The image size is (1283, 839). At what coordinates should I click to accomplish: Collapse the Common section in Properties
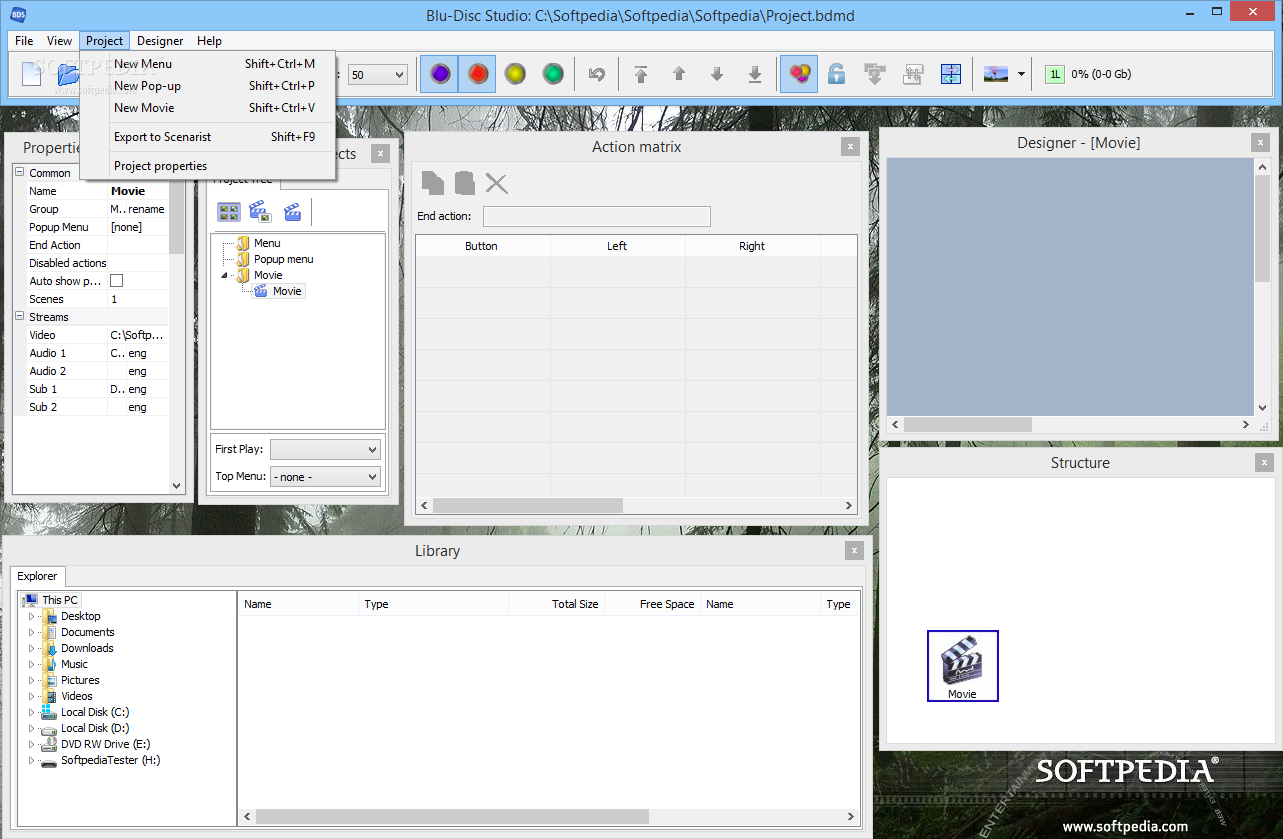pos(19,173)
